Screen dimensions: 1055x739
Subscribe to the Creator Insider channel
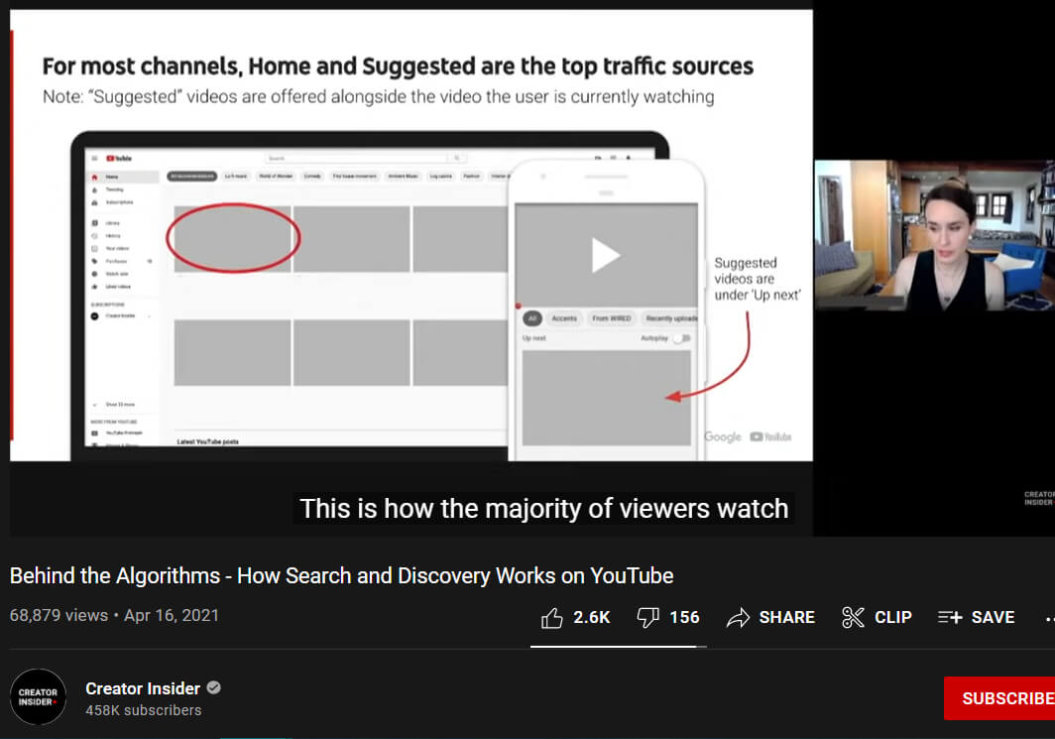[999, 698]
